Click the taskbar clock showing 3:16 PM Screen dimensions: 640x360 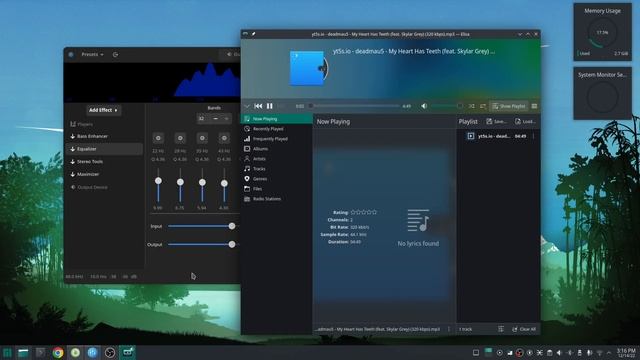(x=626, y=353)
